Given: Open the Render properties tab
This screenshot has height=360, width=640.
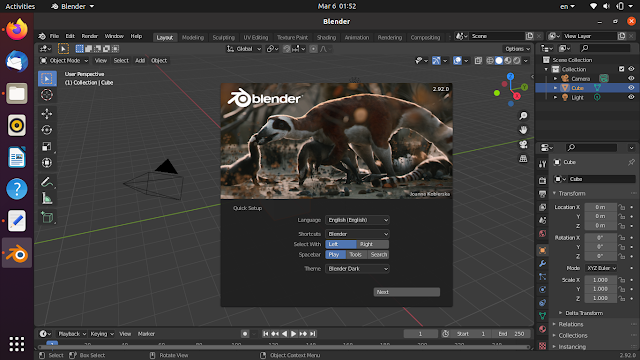Looking at the screenshot, I should coord(542,180).
